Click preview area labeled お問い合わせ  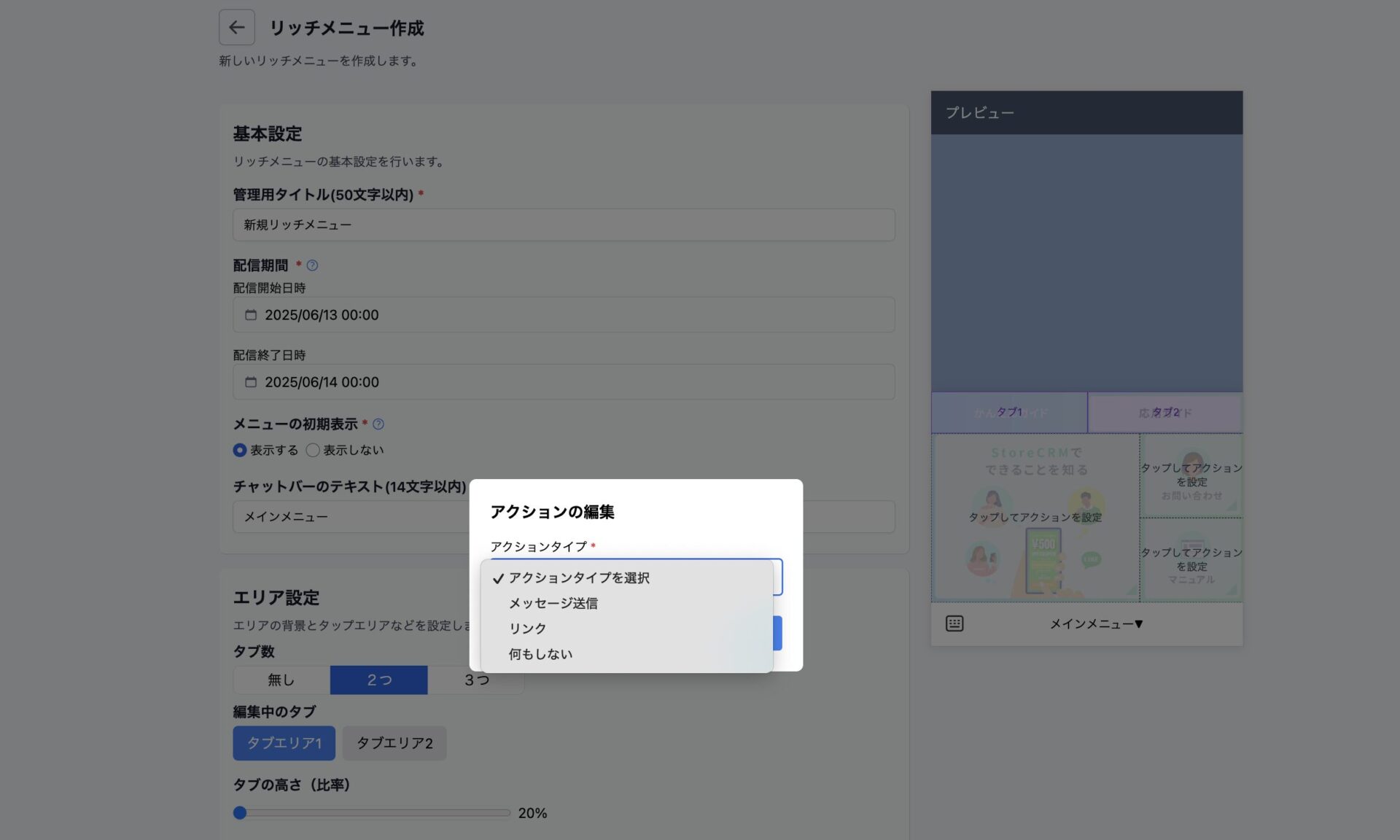pos(1191,475)
